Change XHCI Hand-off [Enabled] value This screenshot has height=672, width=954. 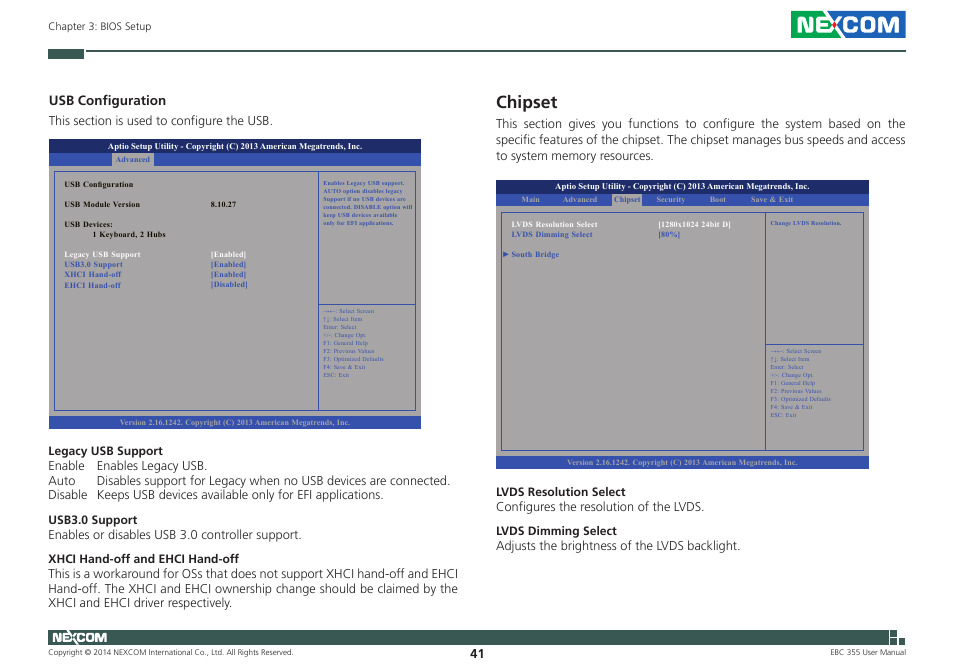228,274
